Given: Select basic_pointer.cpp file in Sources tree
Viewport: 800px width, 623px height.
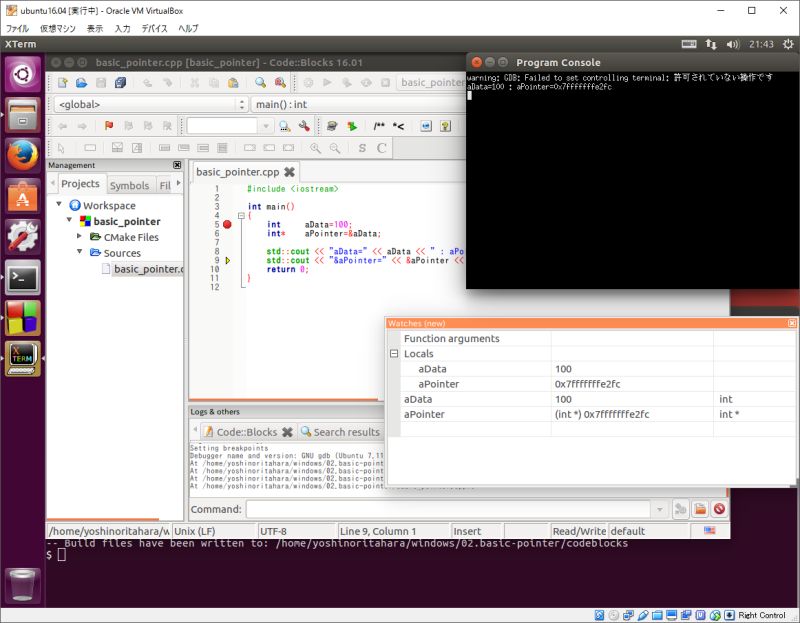Looking at the screenshot, I should pyautogui.click(x=148, y=269).
